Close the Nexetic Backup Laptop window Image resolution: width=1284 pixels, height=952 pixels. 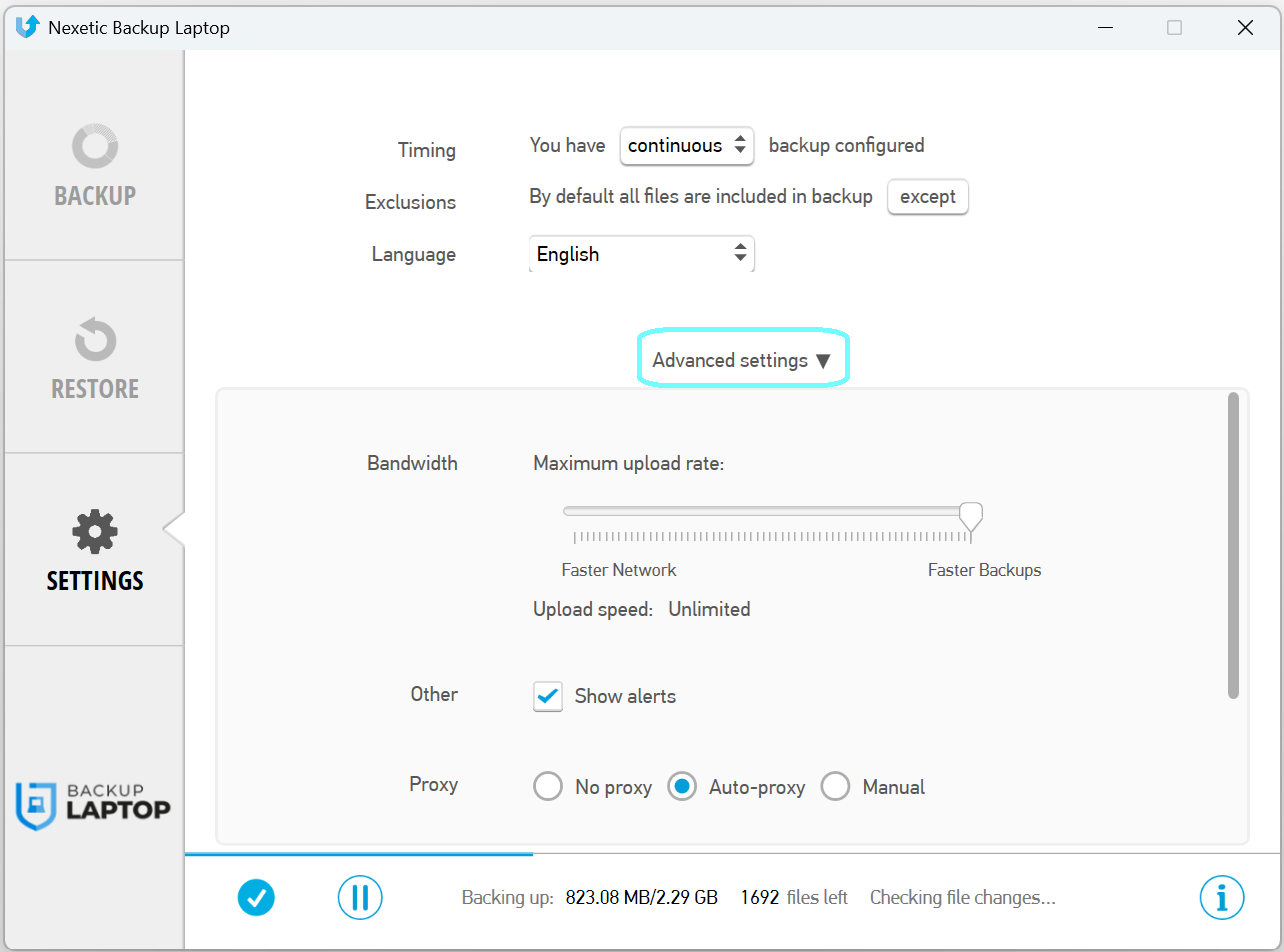tap(1245, 27)
